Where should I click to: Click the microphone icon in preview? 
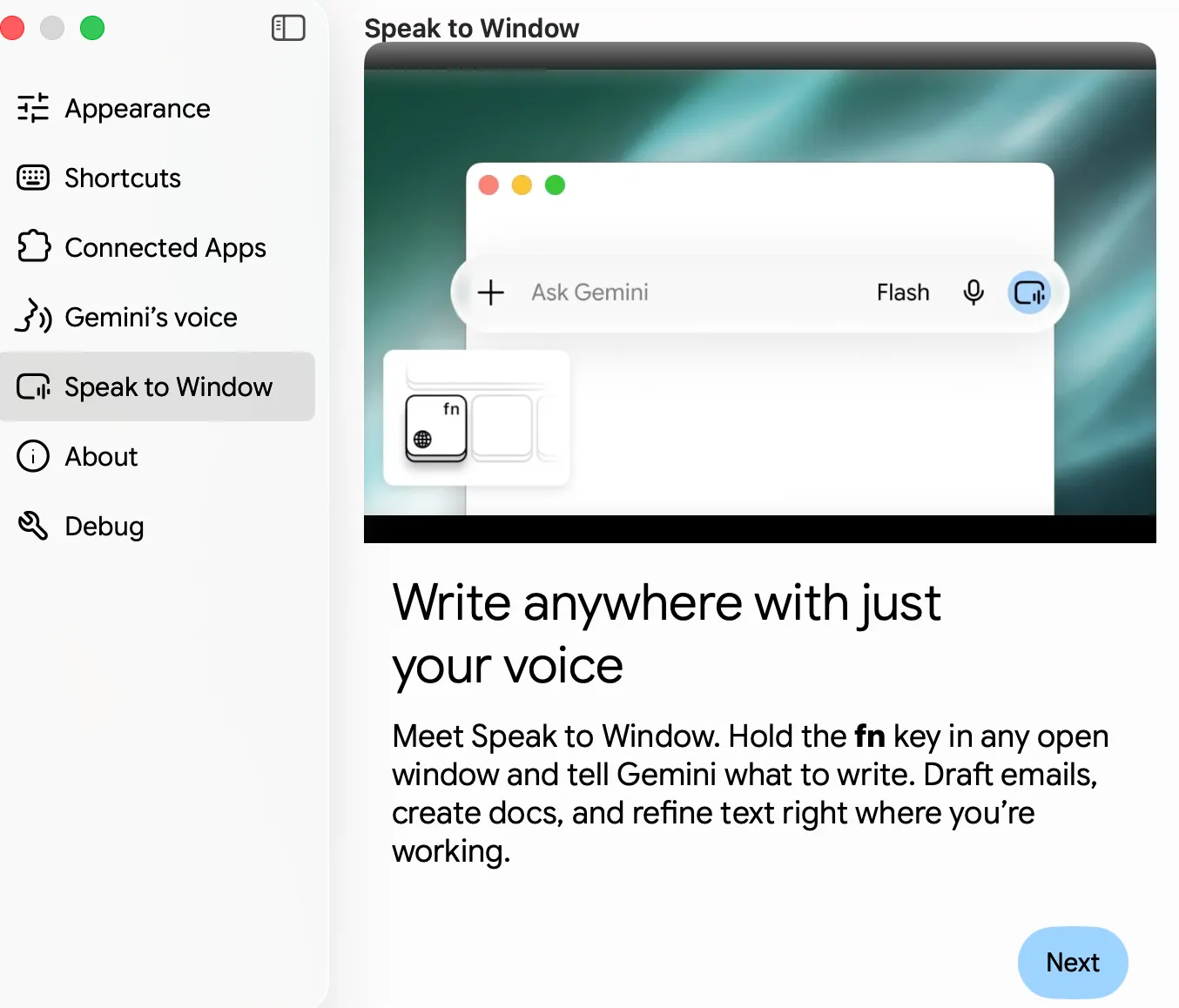[974, 292]
